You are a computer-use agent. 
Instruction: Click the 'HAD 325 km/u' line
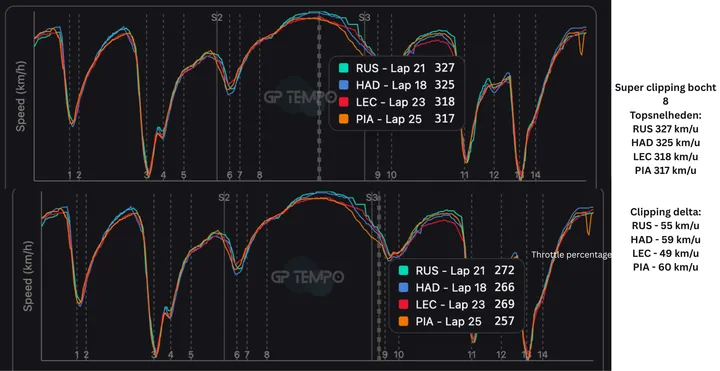click(x=665, y=143)
